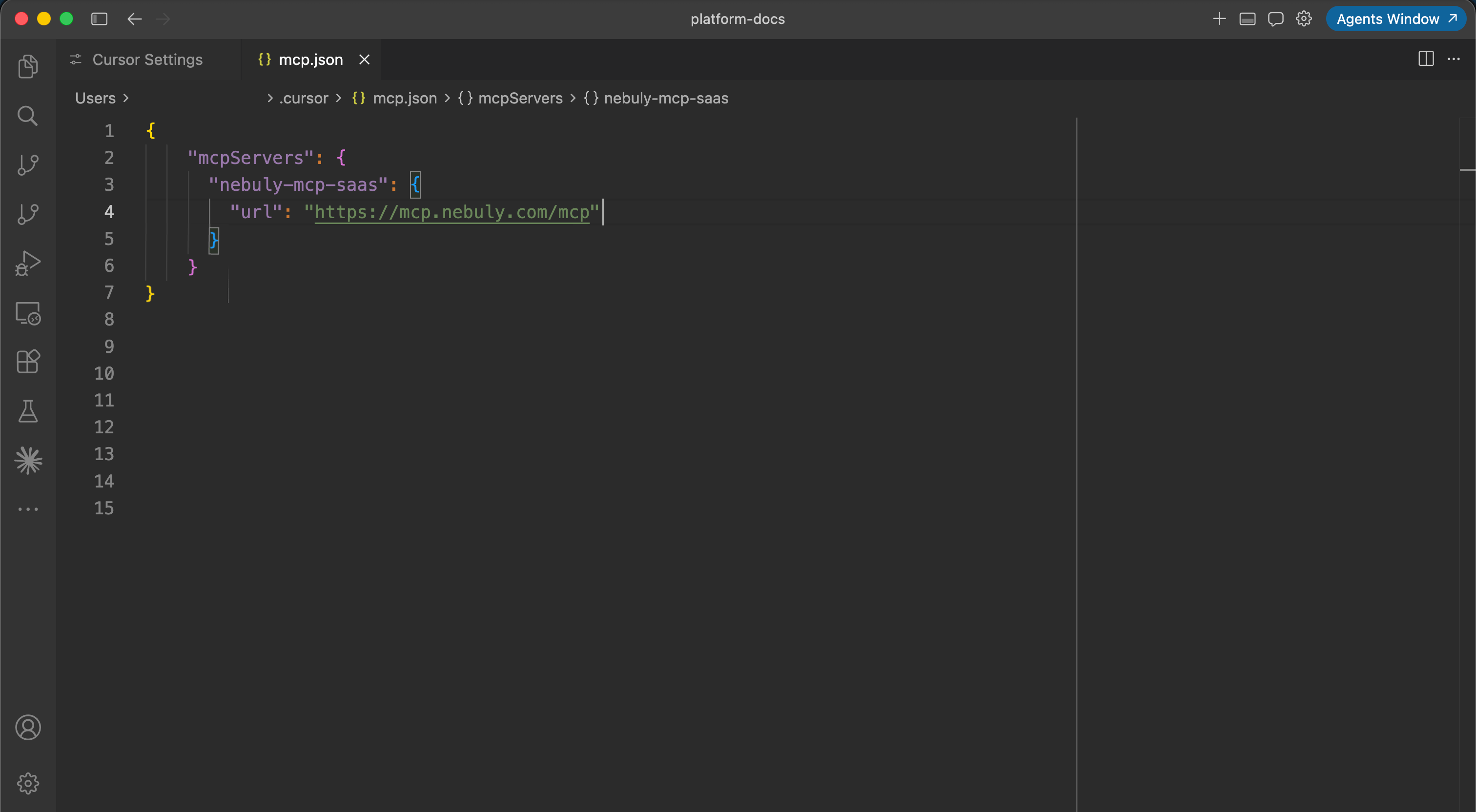The image size is (1476, 812).
Task: Go forward with the right arrow
Action: click(x=163, y=19)
